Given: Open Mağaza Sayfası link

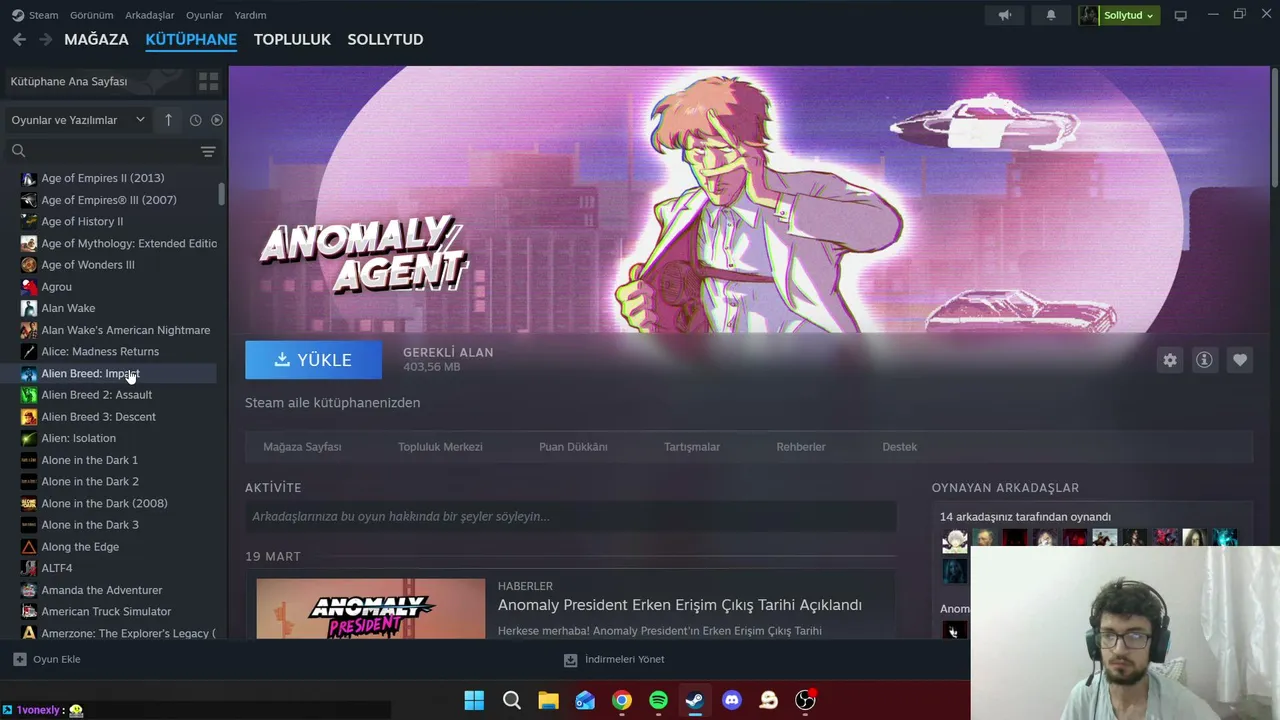Looking at the screenshot, I should click(302, 447).
